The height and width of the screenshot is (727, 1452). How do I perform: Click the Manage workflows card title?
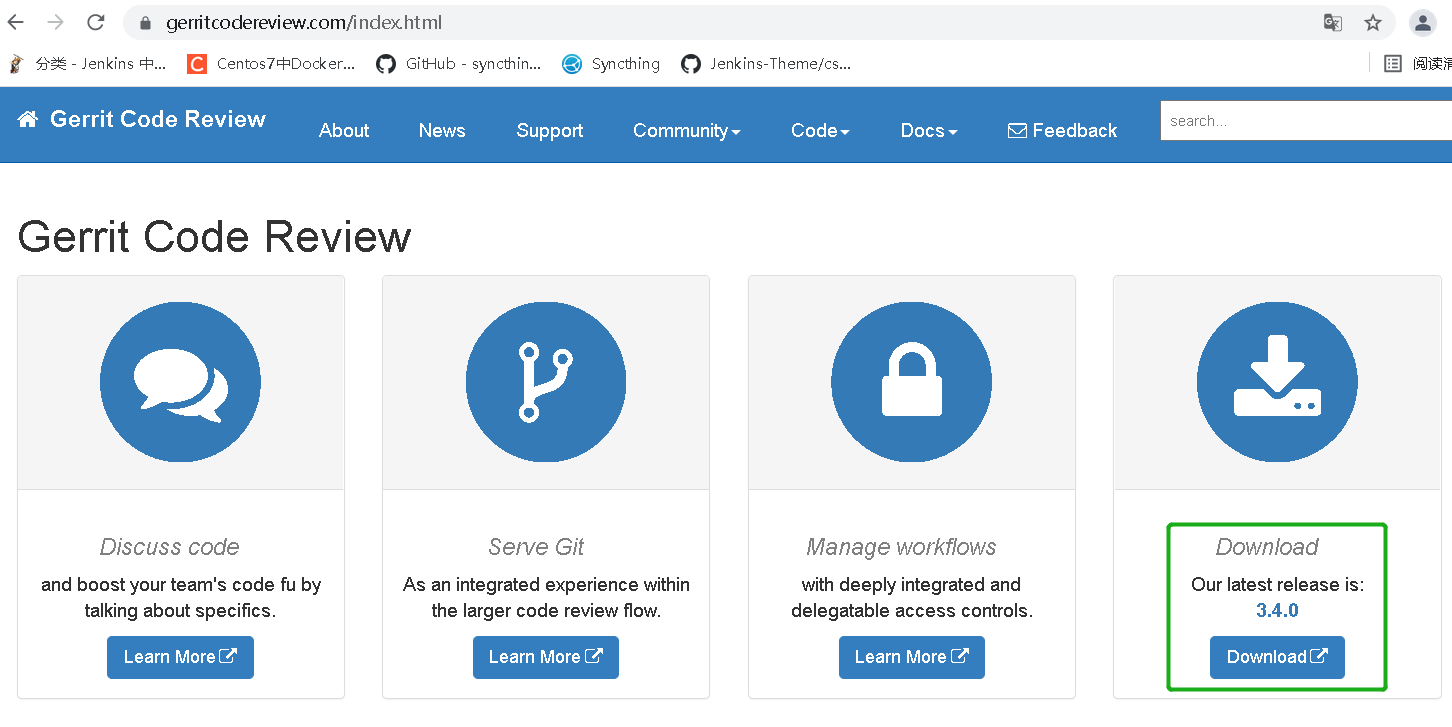(902, 547)
